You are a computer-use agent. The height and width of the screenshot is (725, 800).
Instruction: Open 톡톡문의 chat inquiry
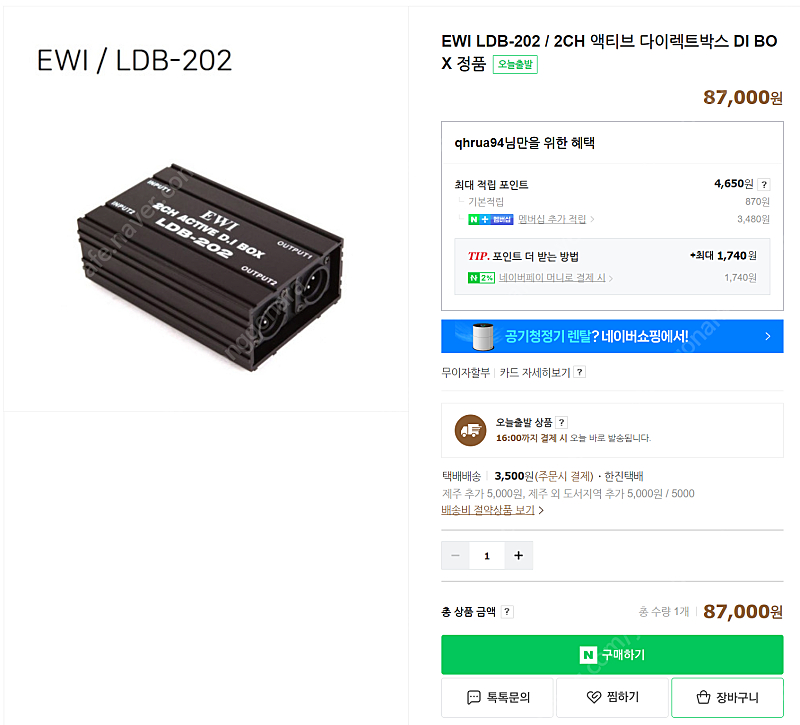pos(498,698)
